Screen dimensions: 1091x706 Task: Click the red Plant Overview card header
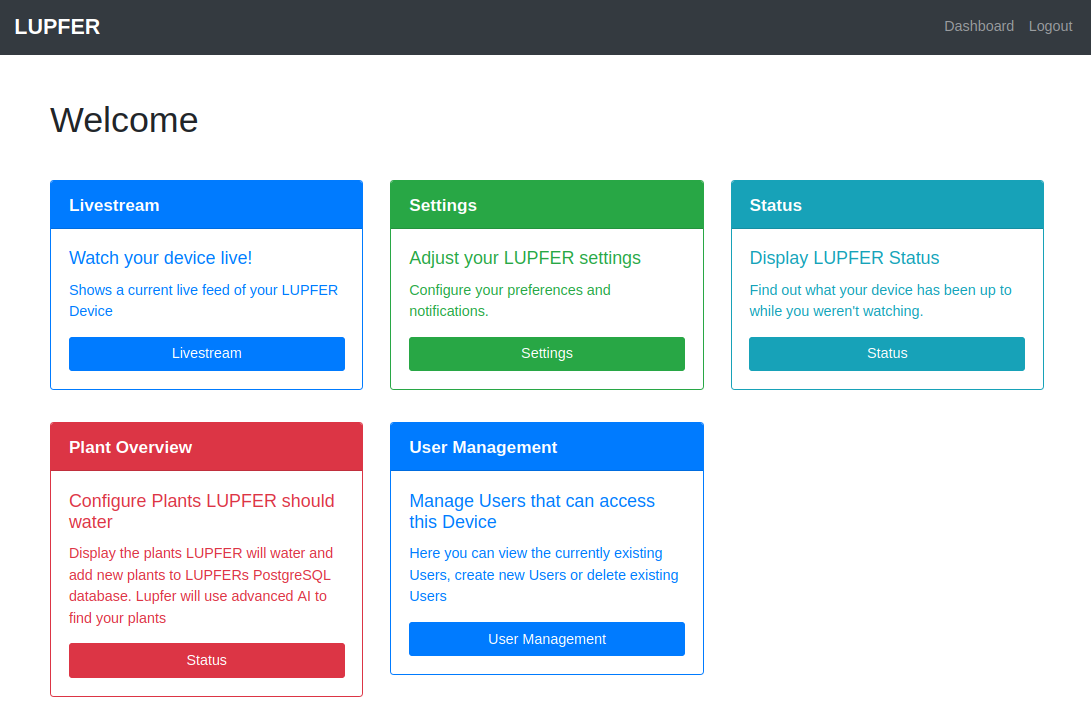130,447
